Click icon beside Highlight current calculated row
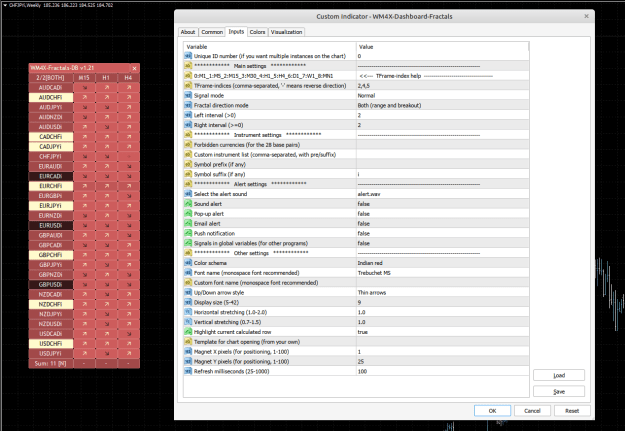 pos(188,332)
